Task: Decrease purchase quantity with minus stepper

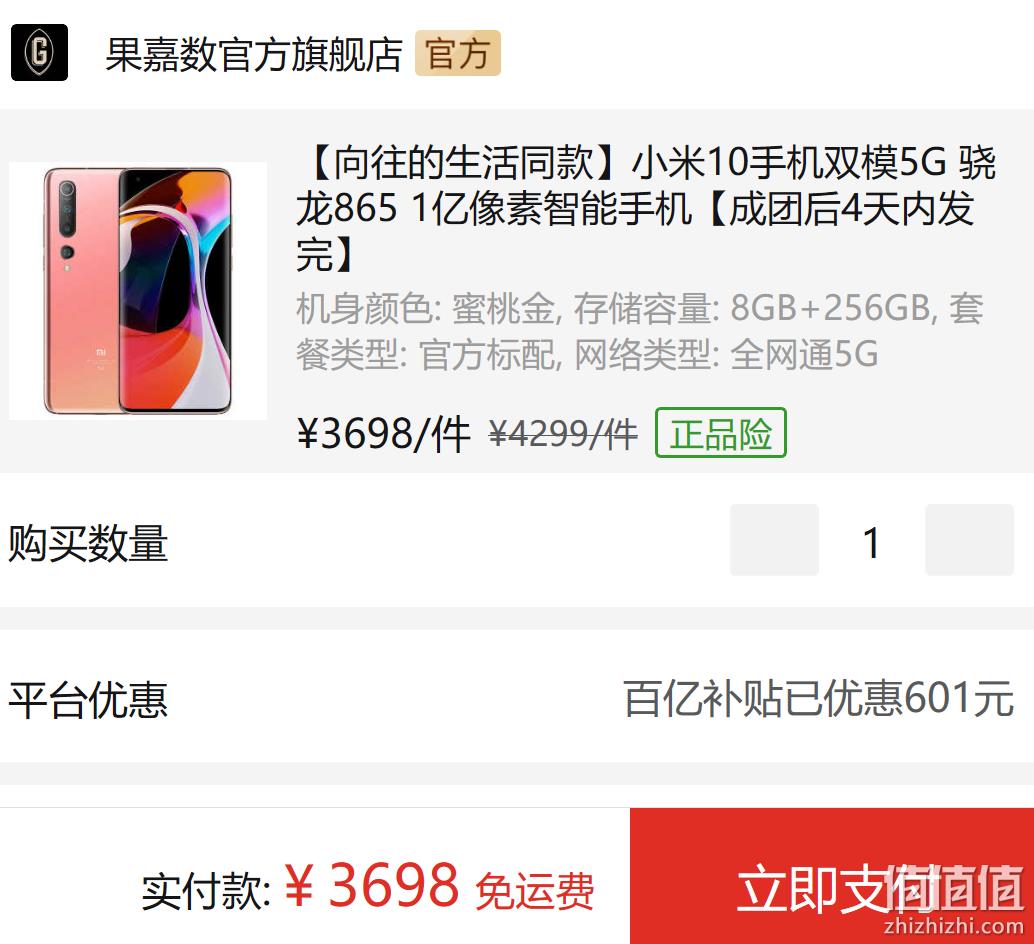Action: tap(774, 540)
